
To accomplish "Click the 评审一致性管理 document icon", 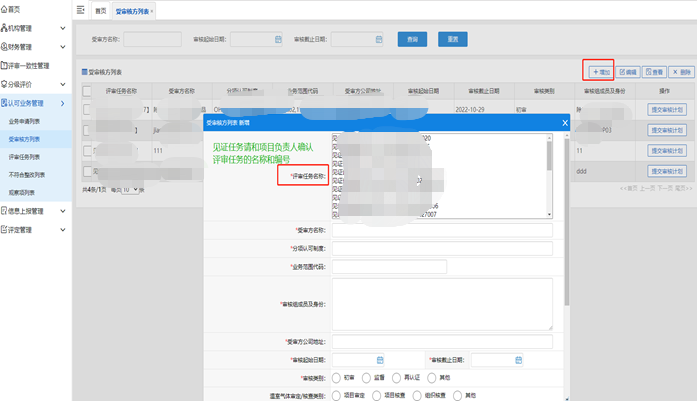I will [4, 65].
